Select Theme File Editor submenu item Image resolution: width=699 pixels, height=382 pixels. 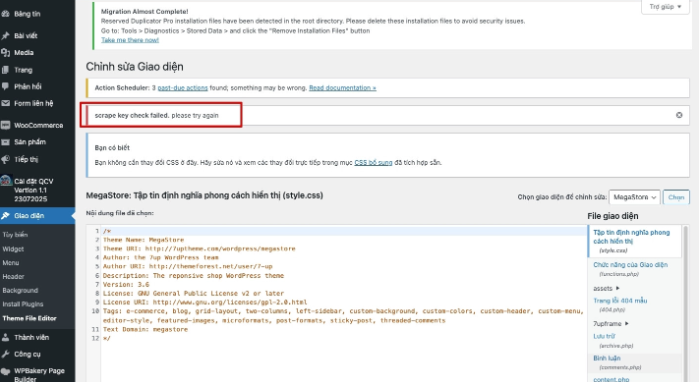29,318
